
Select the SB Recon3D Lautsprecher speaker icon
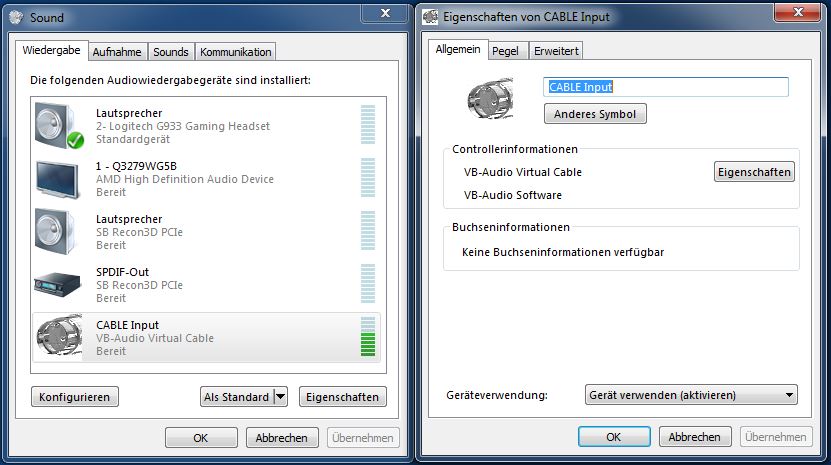[x=57, y=231]
